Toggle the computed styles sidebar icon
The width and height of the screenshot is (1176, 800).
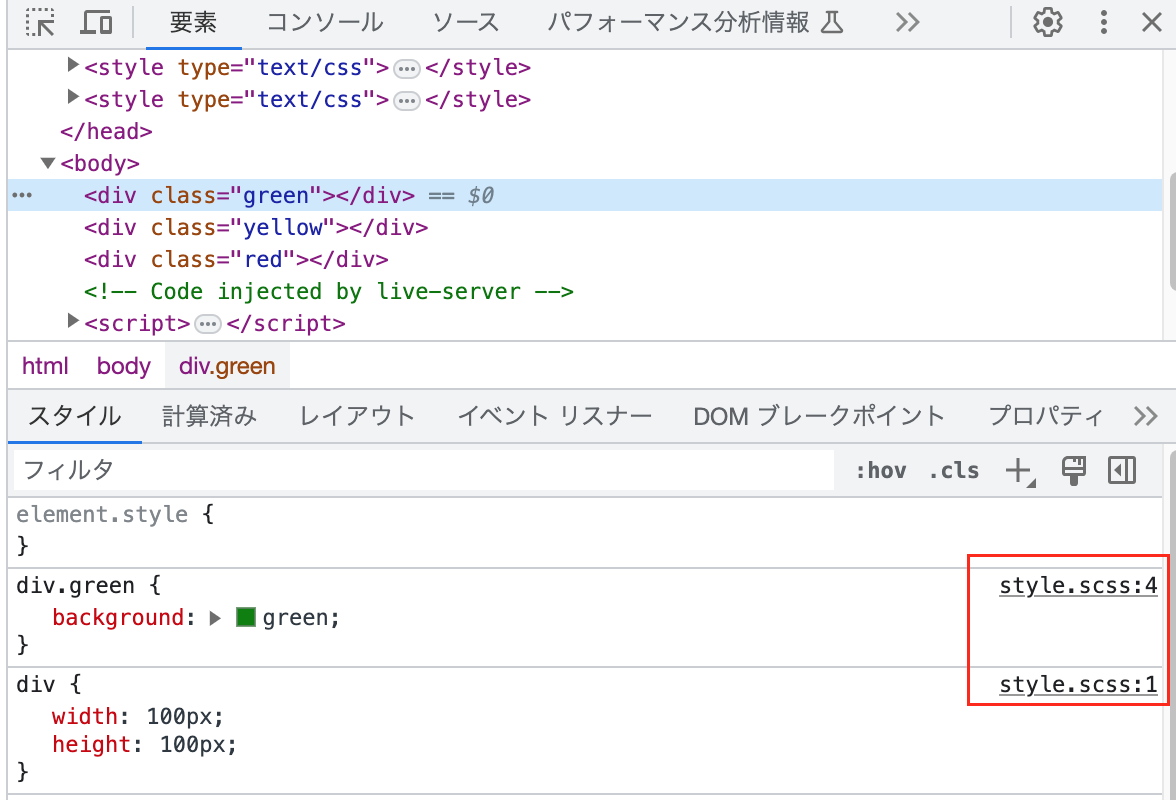click(x=1122, y=471)
